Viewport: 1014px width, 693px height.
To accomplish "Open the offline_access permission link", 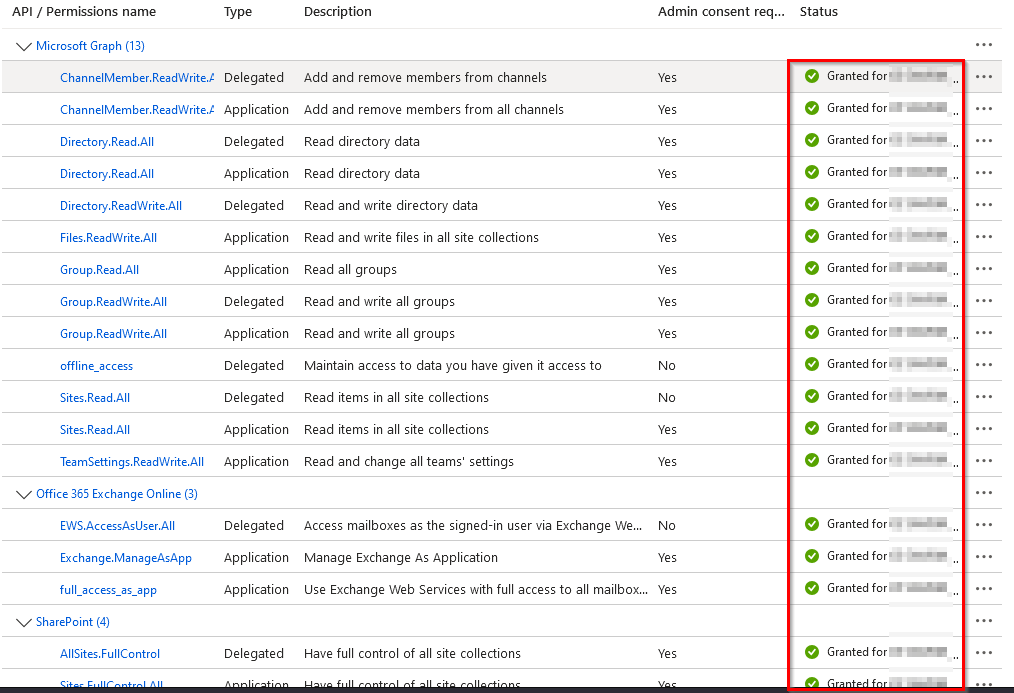I will click(96, 366).
